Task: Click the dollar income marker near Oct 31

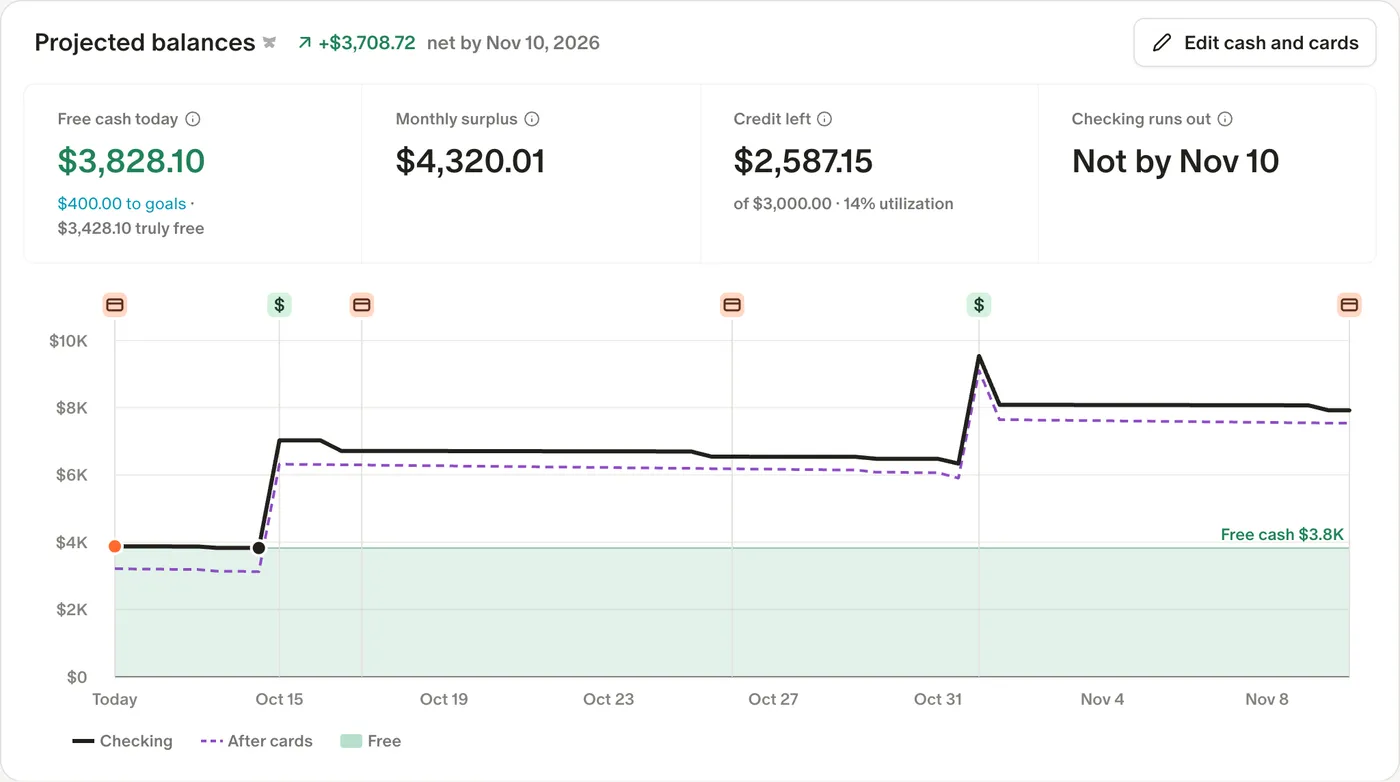Action: [x=979, y=305]
